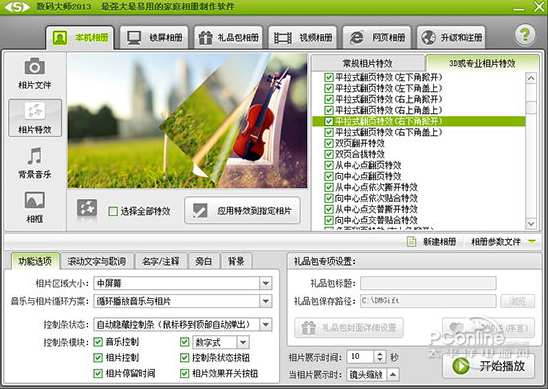Open the 背景 tab
The width and height of the screenshot is (548, 389).
236,261
